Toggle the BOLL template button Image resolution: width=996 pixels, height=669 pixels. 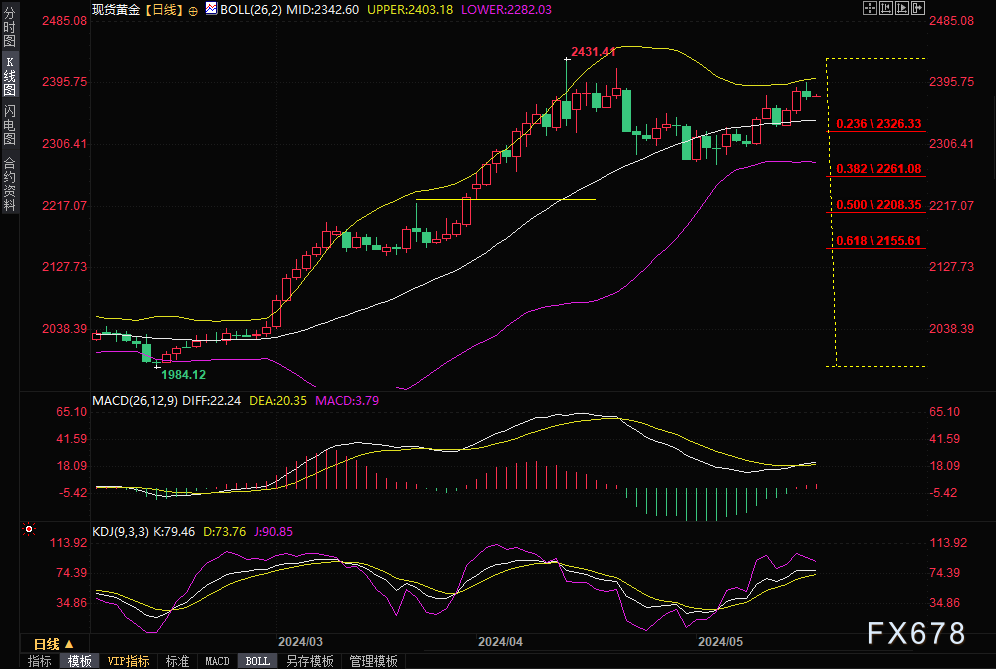(x=258, y=661)
